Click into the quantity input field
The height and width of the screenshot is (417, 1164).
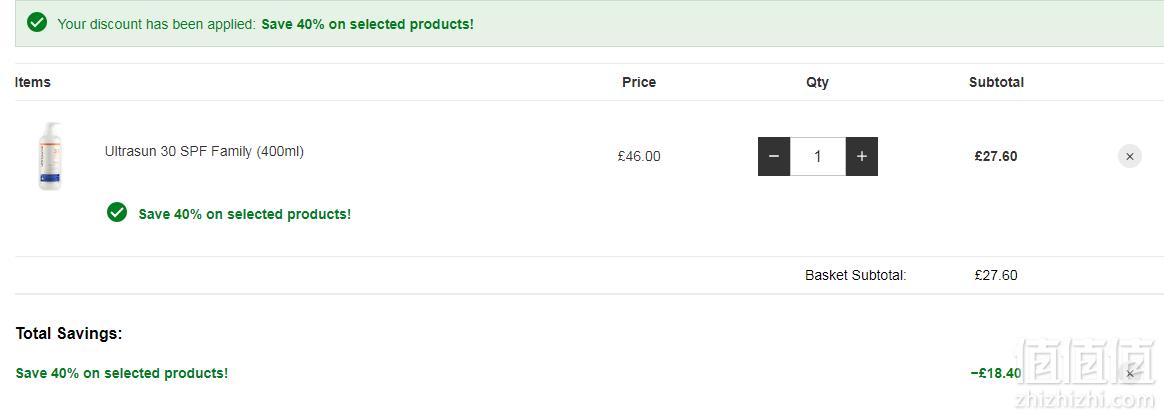(x=817, y=157)
